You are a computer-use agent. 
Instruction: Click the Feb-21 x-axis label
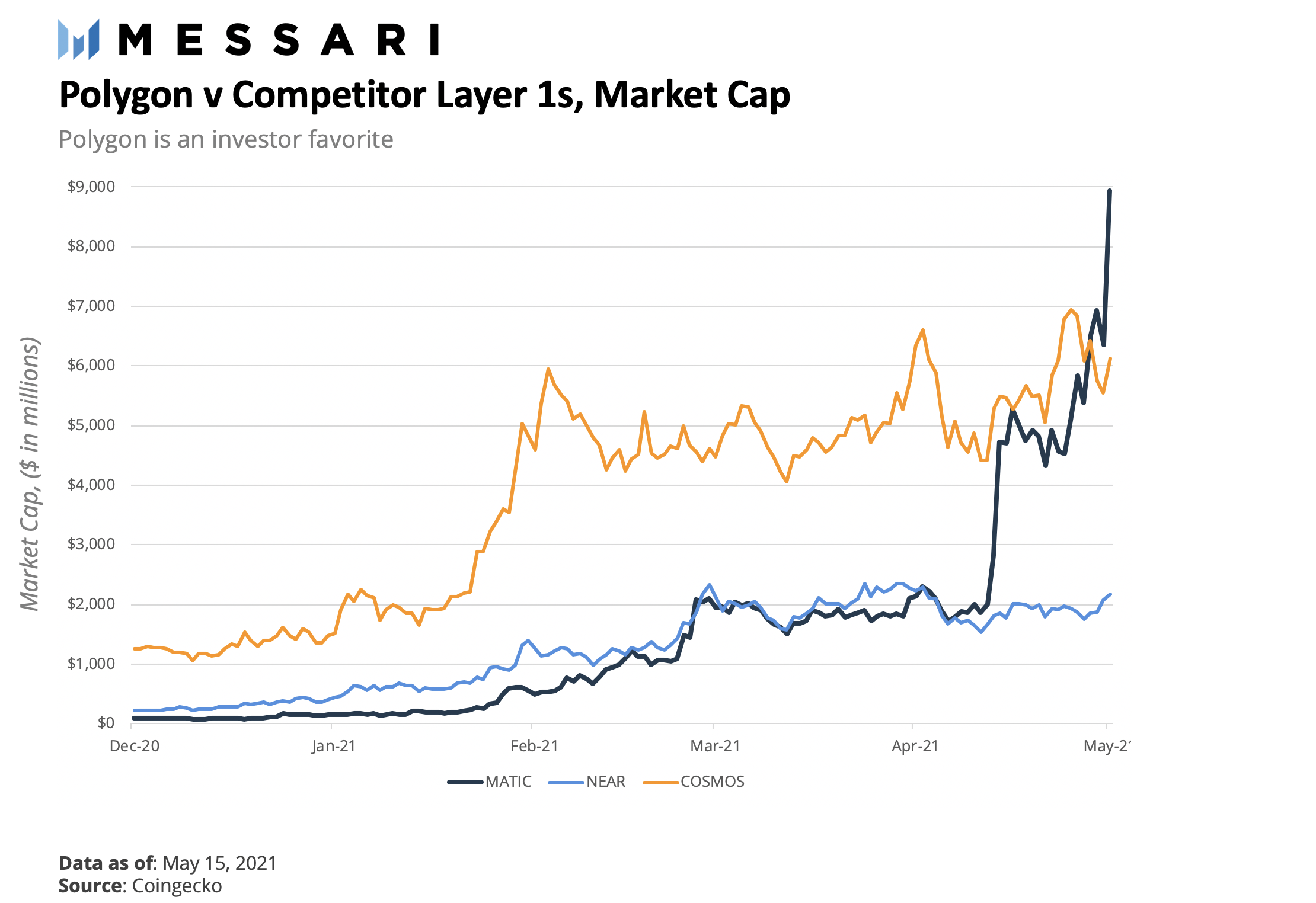point(534,746)
